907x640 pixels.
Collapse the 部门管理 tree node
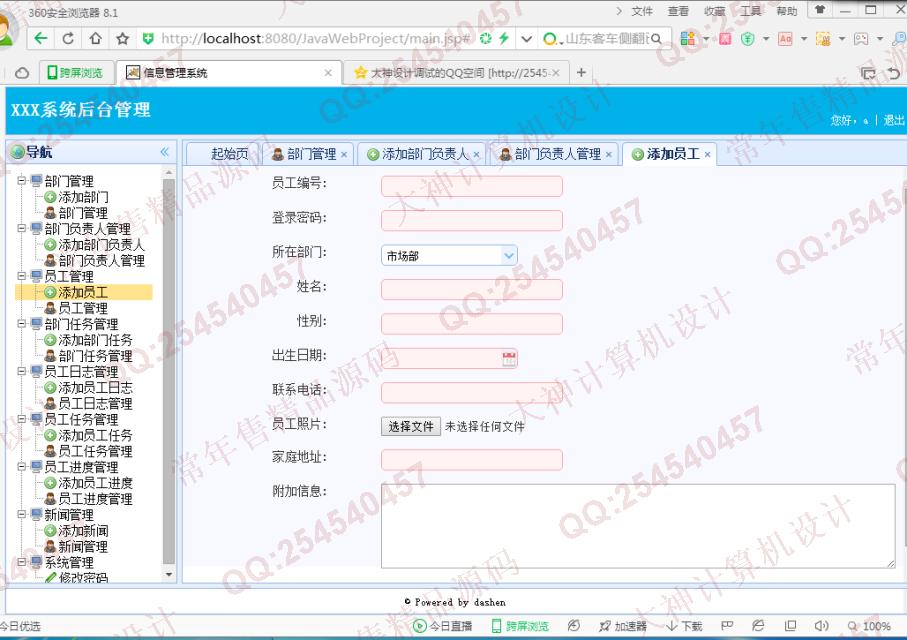pos(22,181)
